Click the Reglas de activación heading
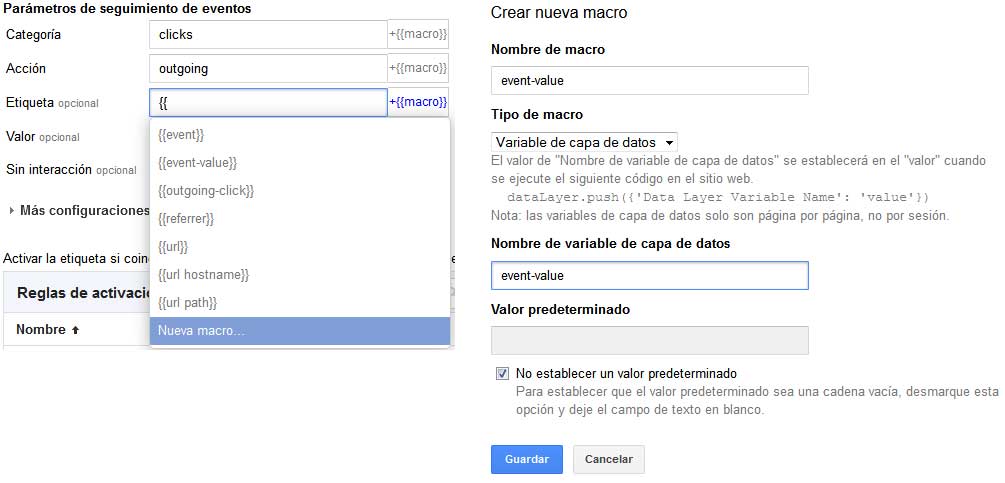Screen dimensions: 1005x483 83,293
